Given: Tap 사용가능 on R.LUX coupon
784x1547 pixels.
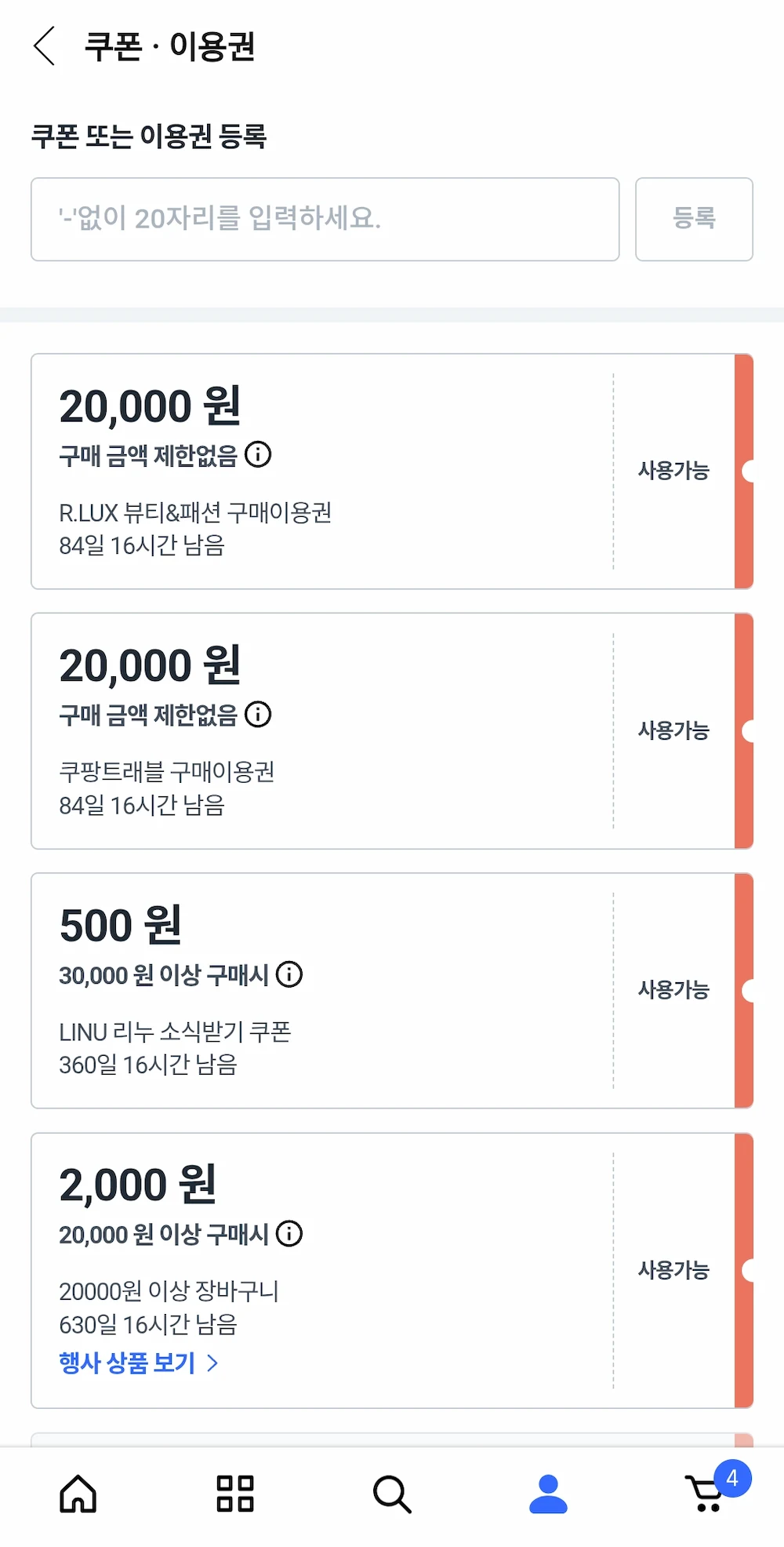Looking at the screenshot, I should (673, 471).
